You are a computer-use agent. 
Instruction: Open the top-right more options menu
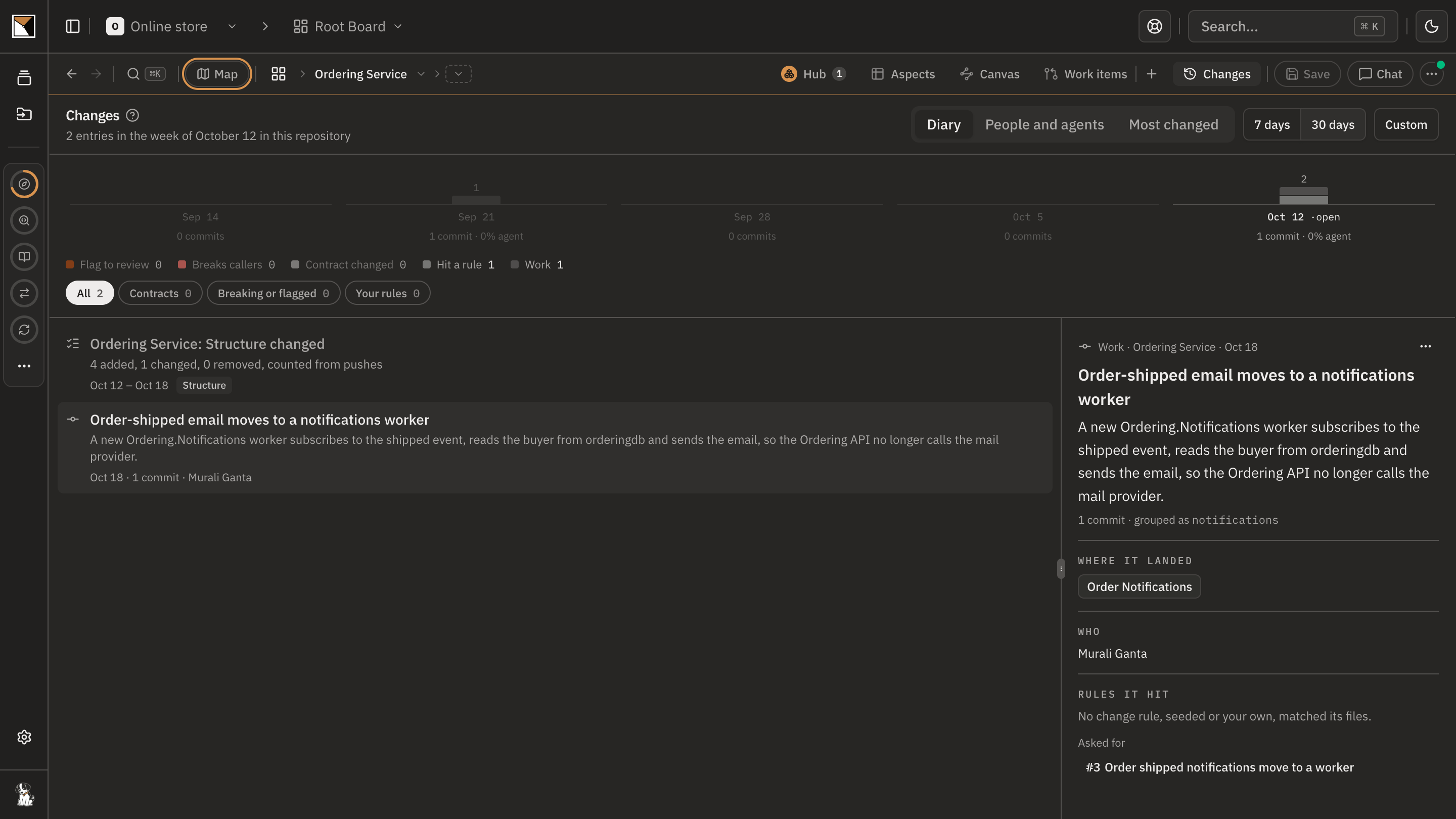click(1431, 74)
